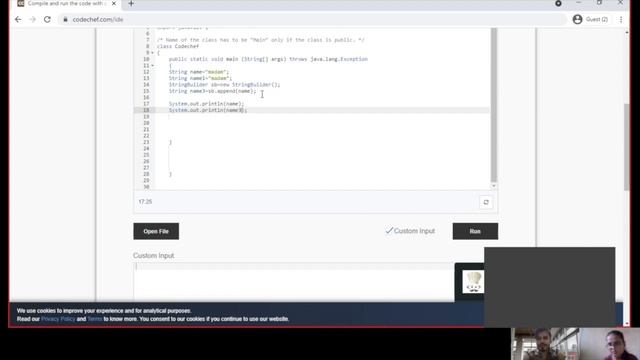Click the browser extension icon in title bar
This screenshot has width=640, height=360.
coord(558,3)
